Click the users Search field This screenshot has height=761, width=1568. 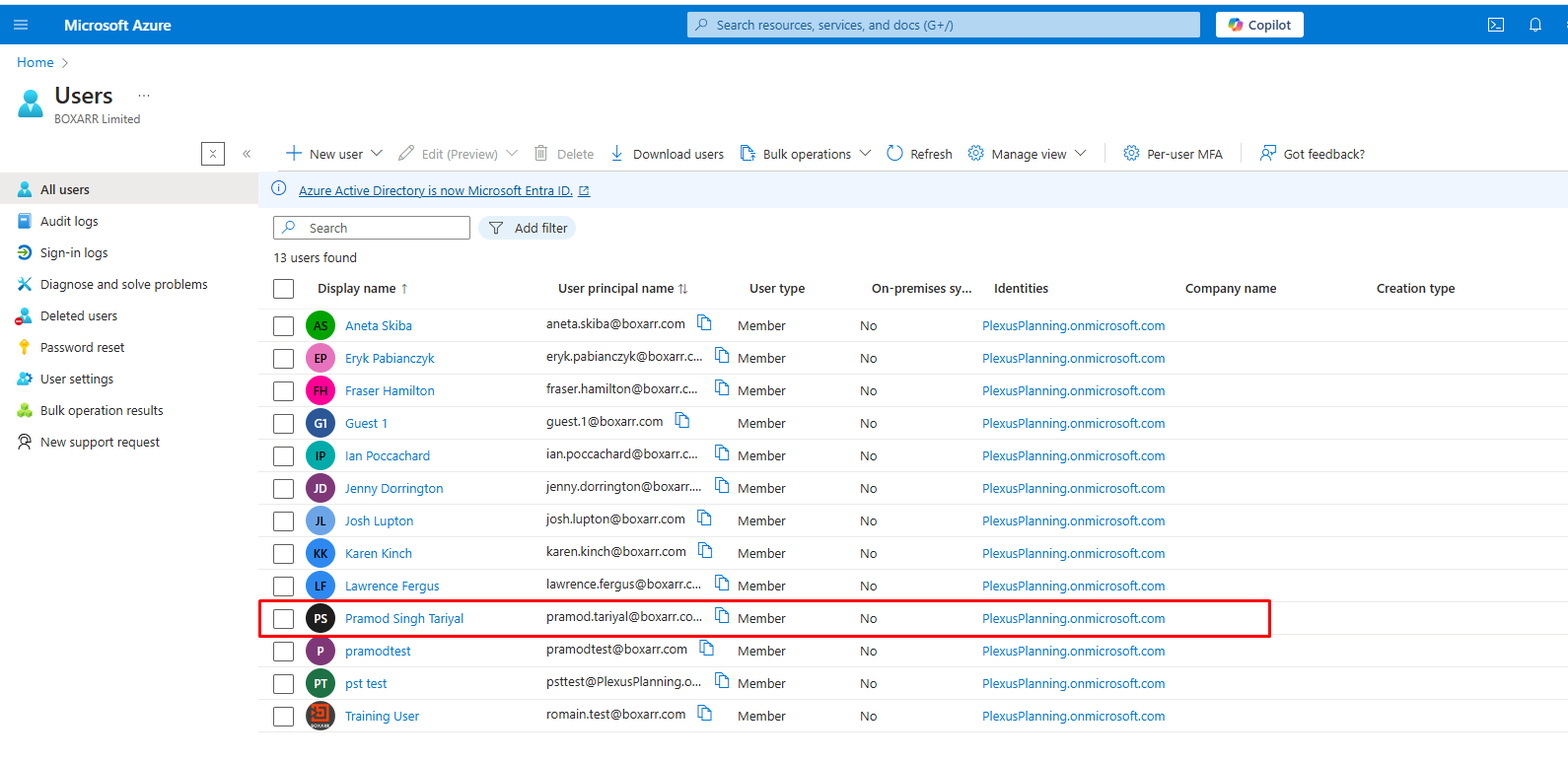coord(372,228)
